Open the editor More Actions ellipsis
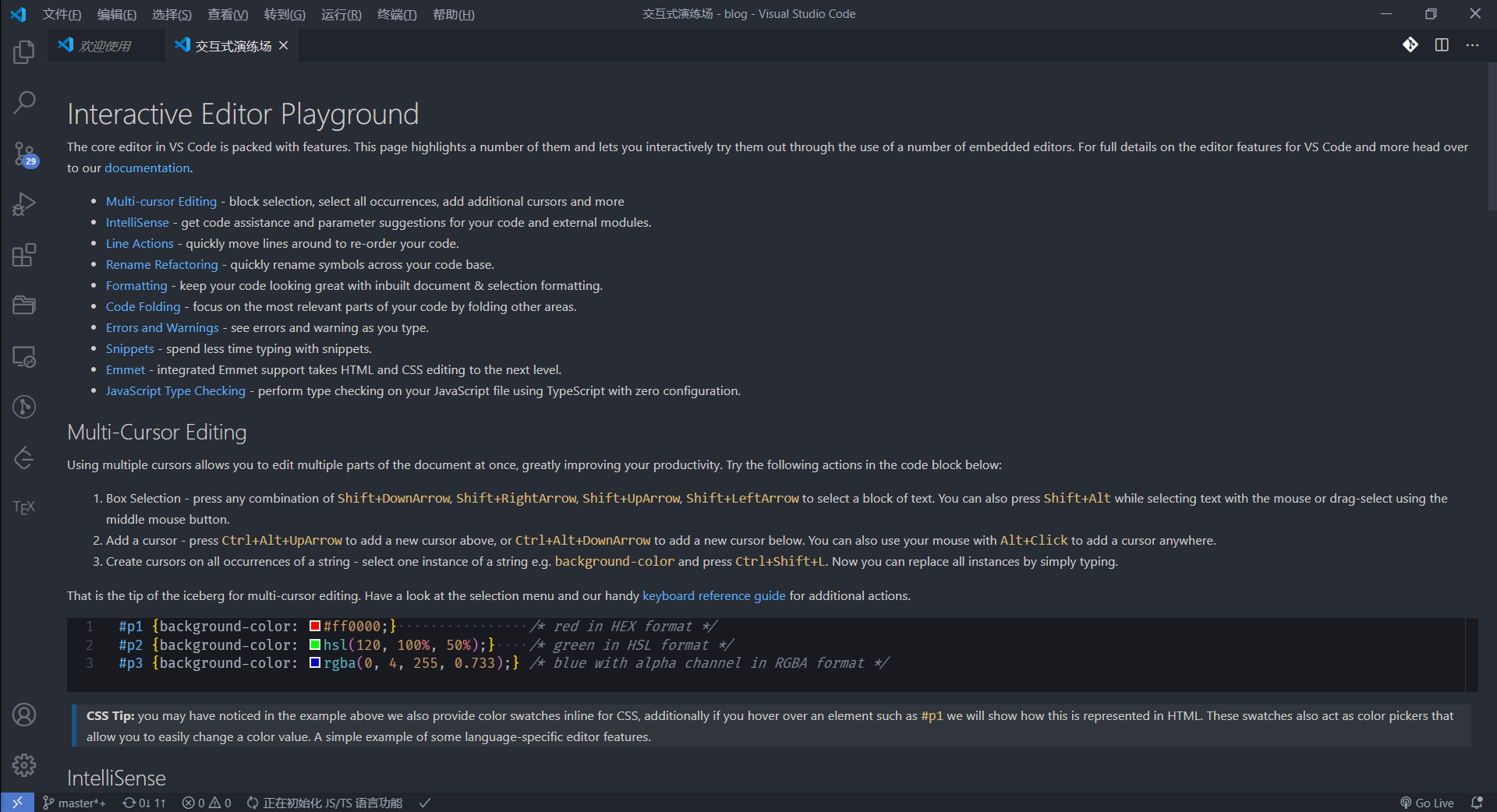Screen dimensions: 1497x812 (x=1472, y=45)
